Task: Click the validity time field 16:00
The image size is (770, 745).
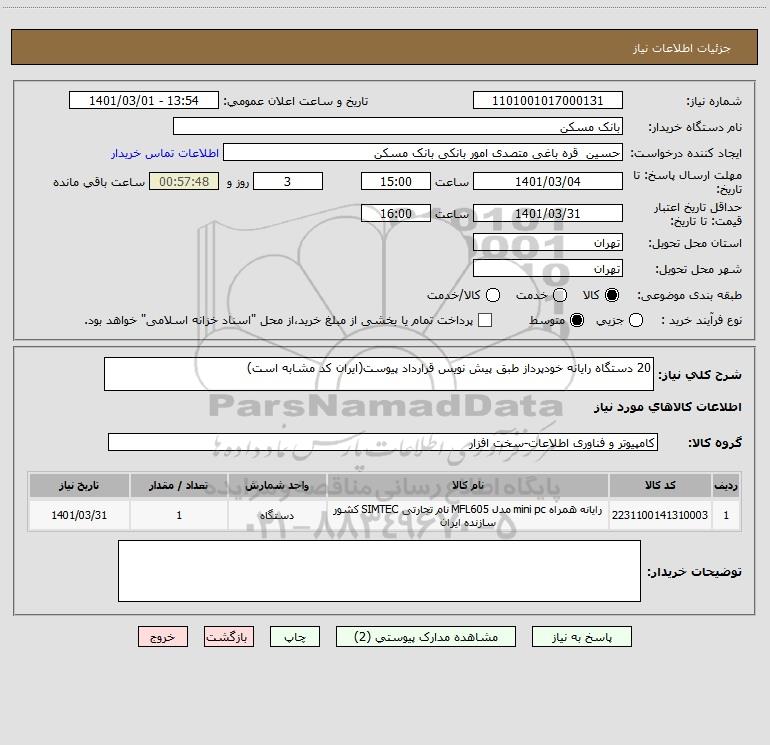Action: pos(396,213)
